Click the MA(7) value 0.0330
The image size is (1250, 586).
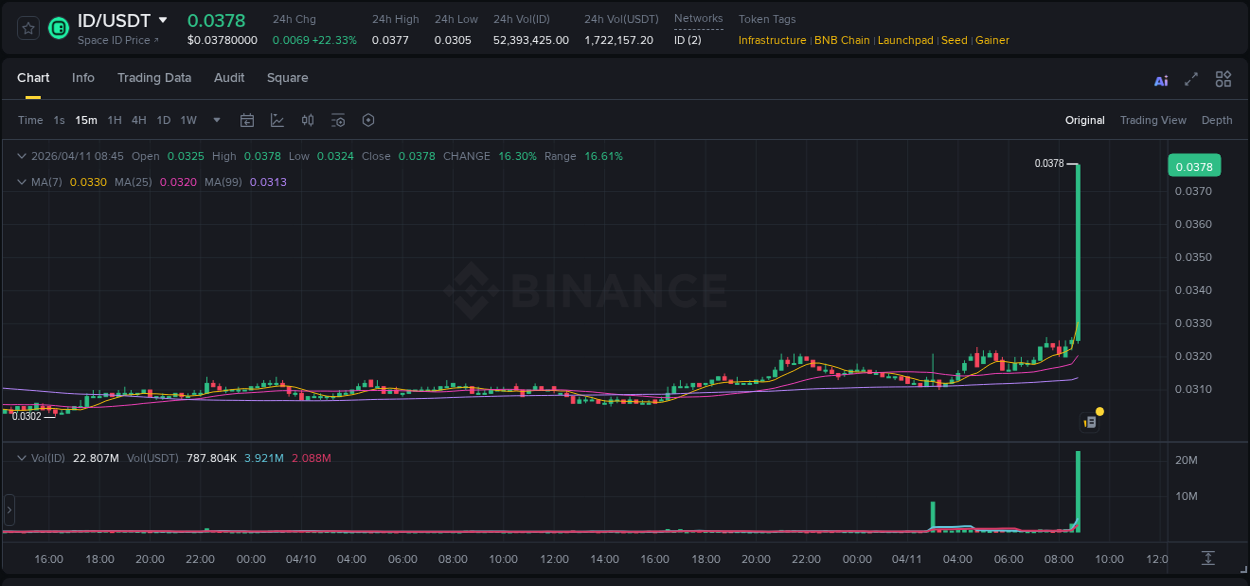[x=88, y=182]
